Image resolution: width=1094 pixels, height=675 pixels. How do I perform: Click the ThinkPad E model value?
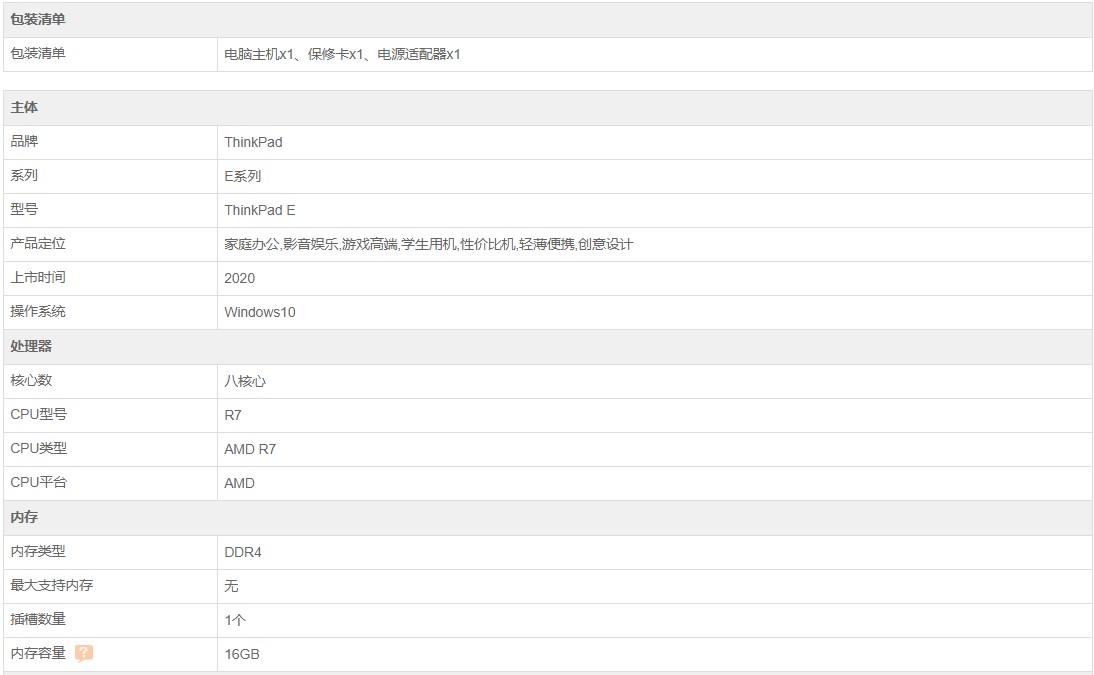pos(260,210)
